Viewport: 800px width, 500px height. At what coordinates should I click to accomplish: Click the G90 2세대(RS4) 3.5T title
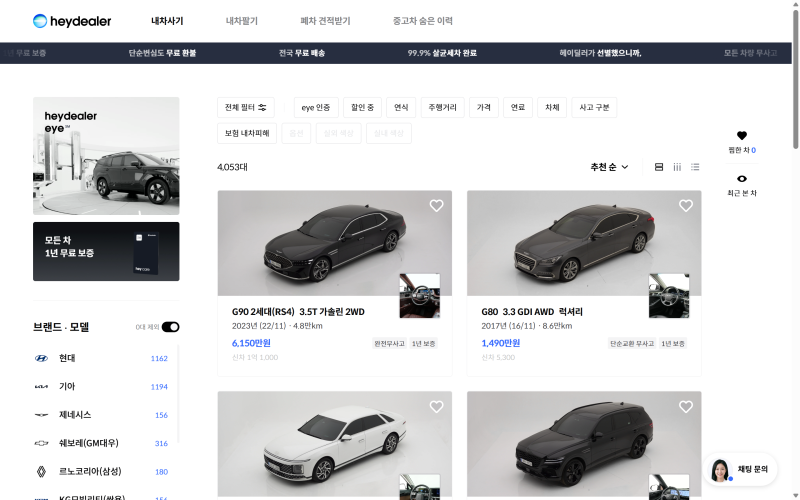pyautogui.click(x=298, y=312)
